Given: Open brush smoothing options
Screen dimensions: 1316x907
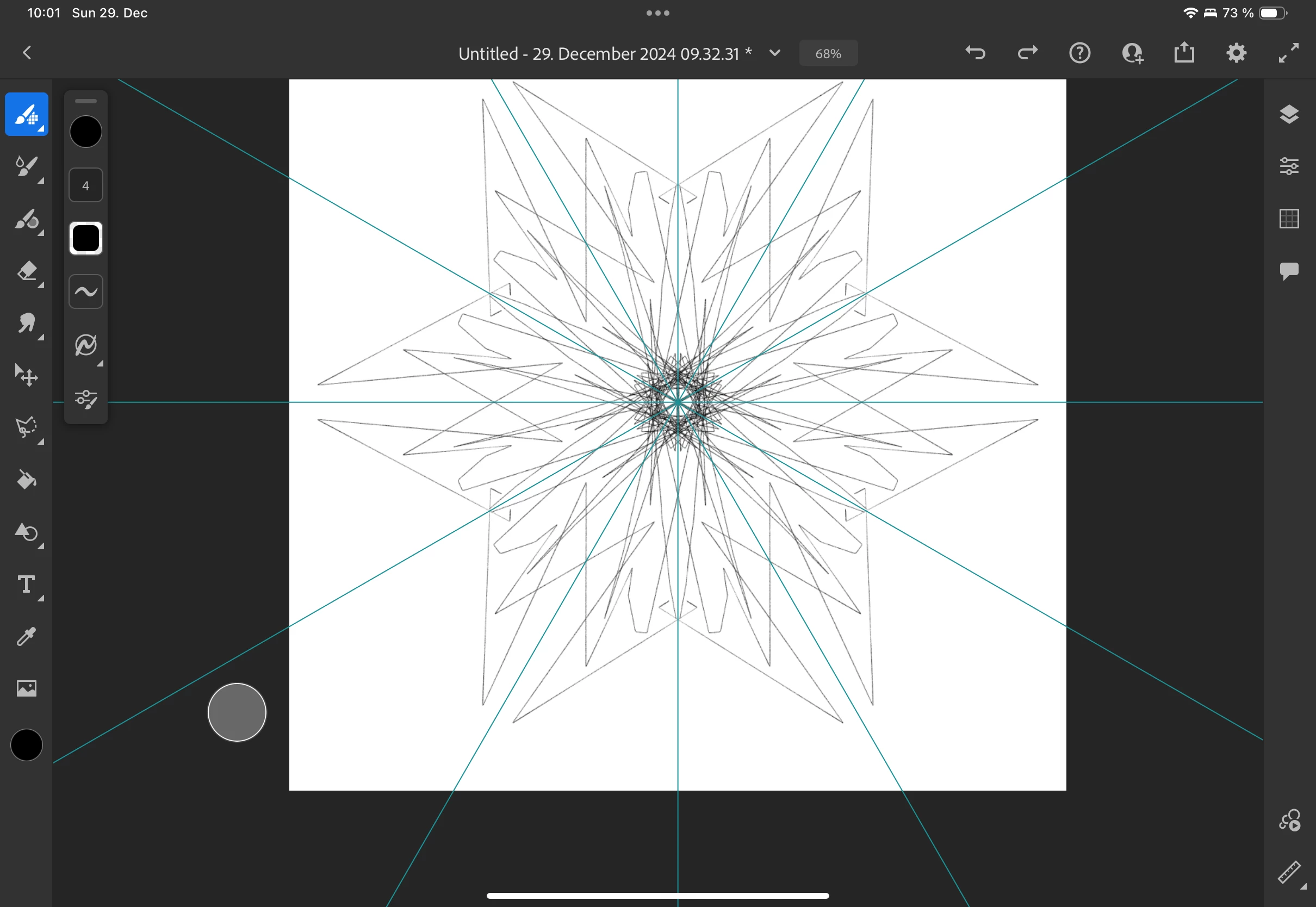Looking at the screenshot, I should click(x=86, y=291).
